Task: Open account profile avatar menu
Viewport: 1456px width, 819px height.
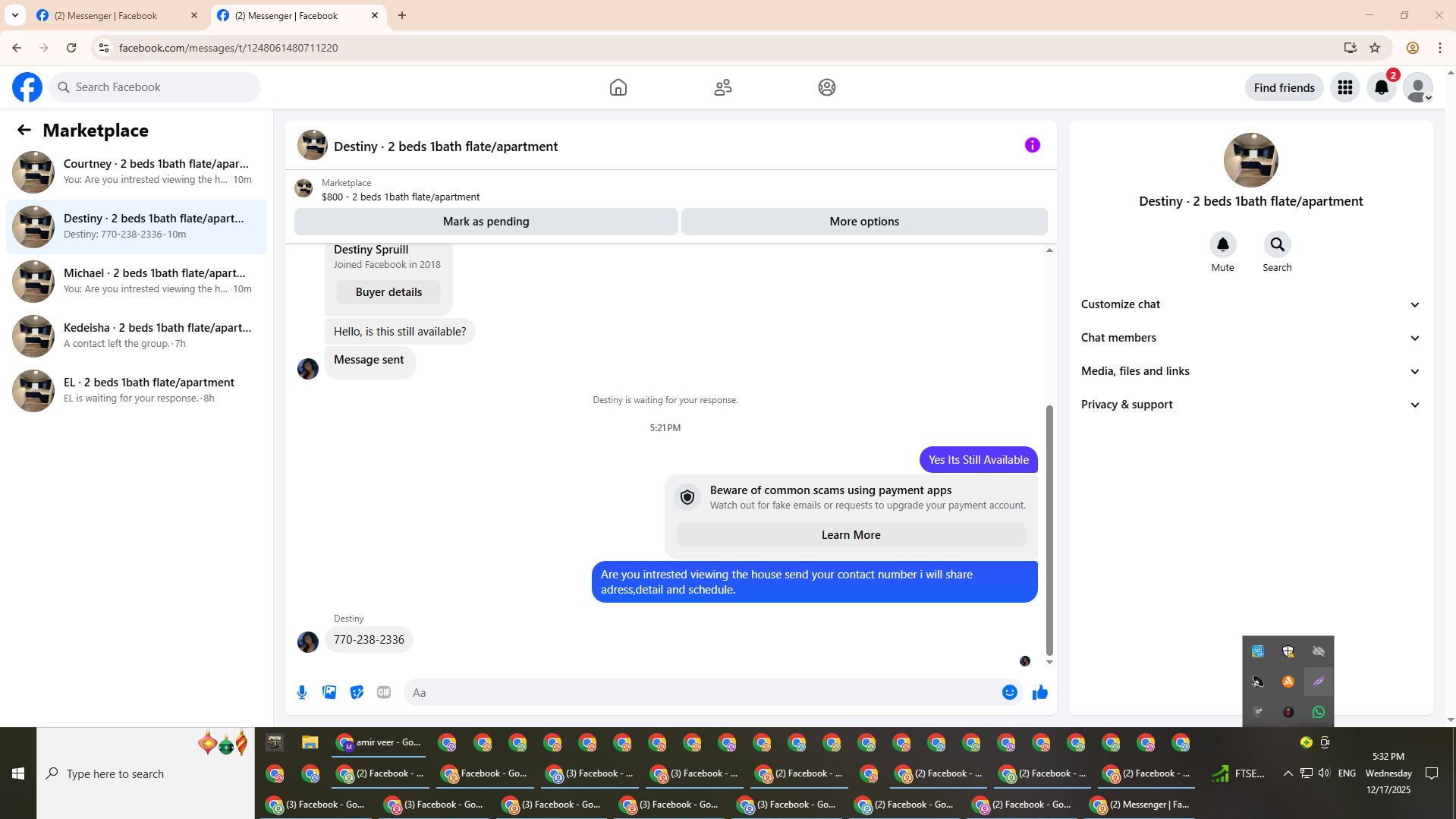Action: pos(1418,87)
